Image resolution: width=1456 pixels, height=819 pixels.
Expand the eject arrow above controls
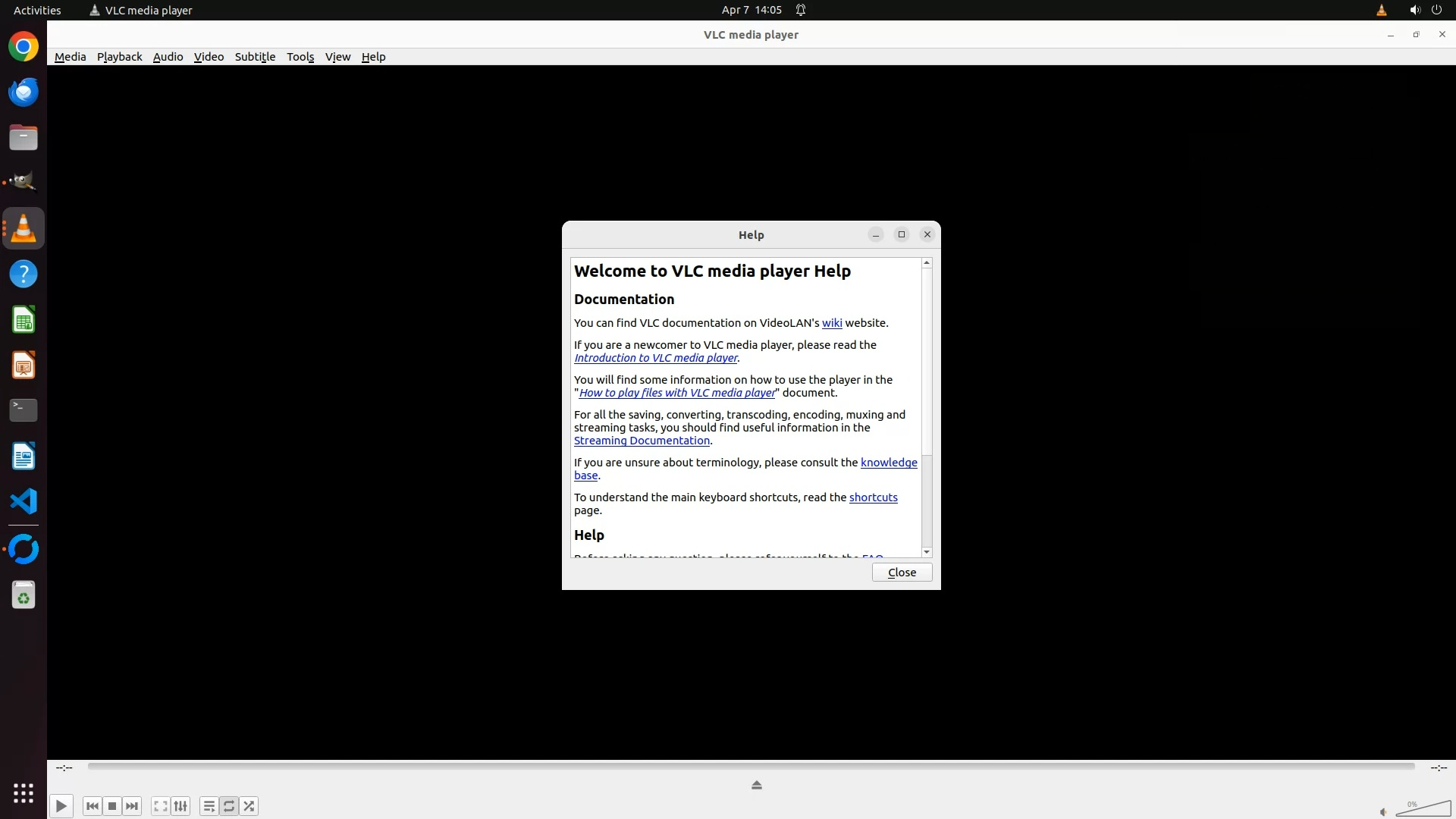tap(756, 785)
